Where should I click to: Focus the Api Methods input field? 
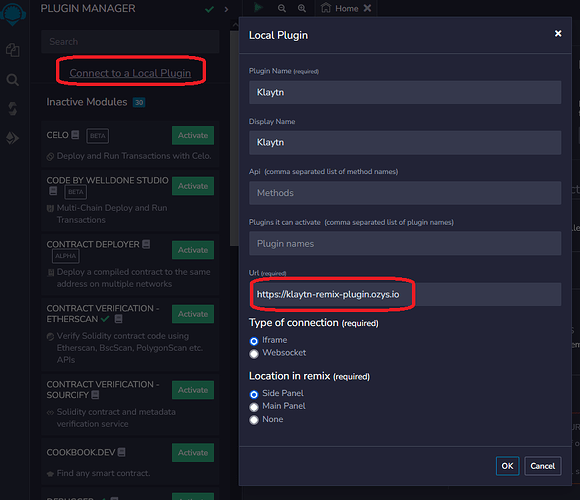405,193
